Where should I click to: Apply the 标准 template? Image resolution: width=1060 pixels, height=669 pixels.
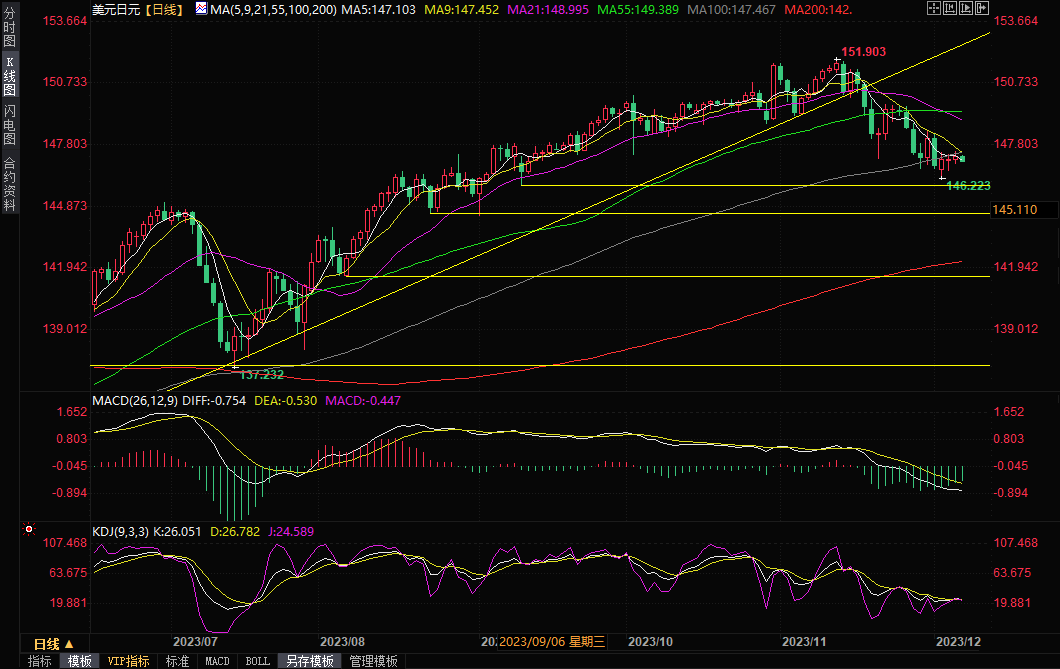(177, 661)
